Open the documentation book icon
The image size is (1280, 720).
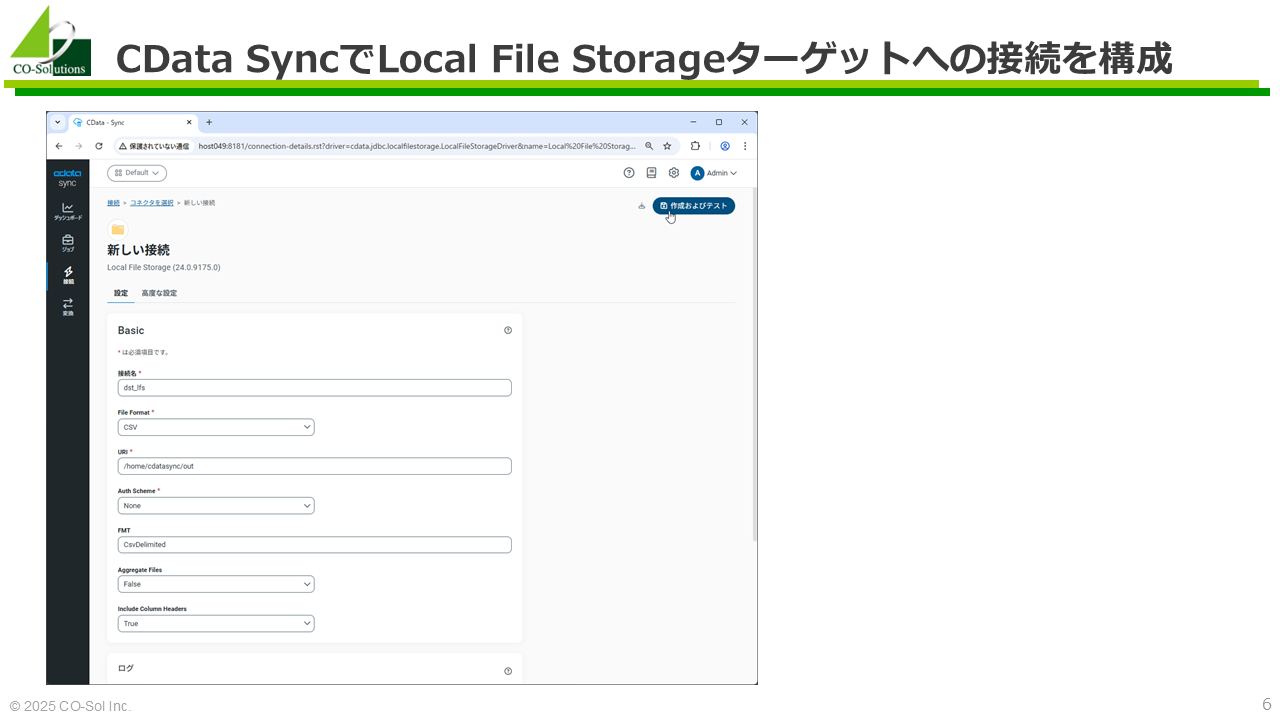652,173
